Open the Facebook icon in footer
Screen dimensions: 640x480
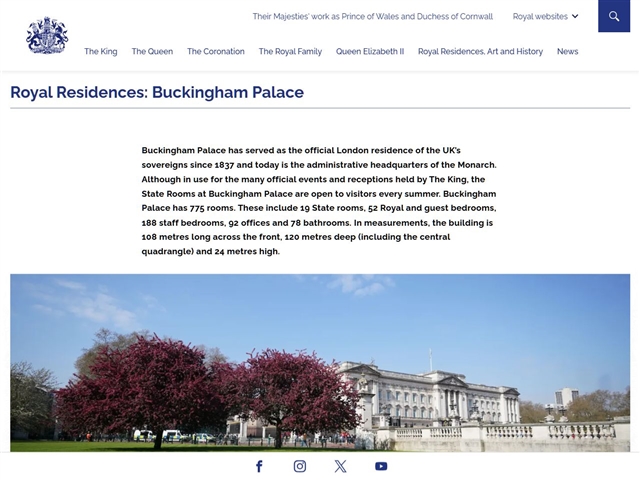click(x=259, y=466)
